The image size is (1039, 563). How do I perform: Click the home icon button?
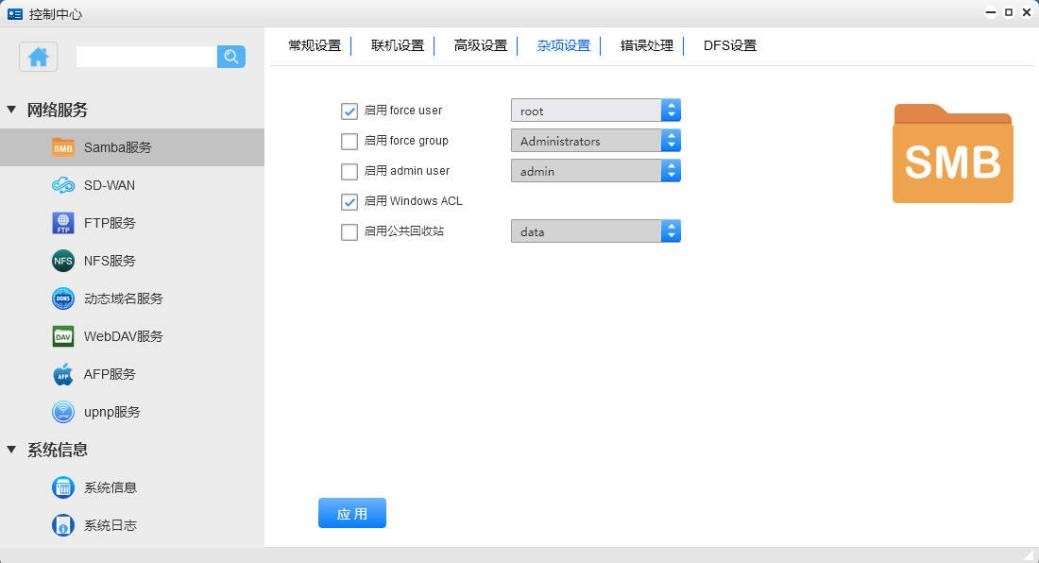39,57
